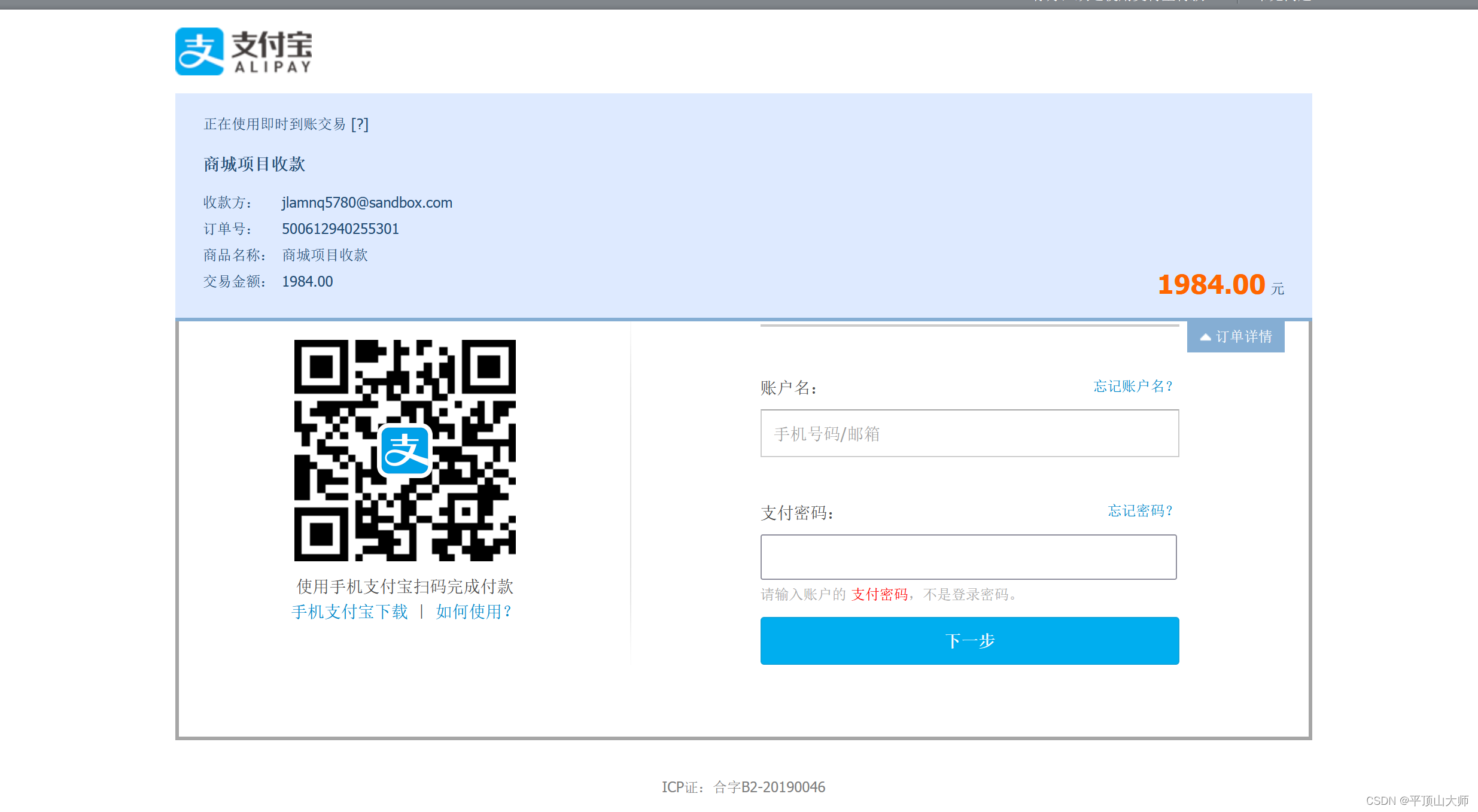Click the ICP证 合字B2-20190046 footer text

(x=743, y=787)
